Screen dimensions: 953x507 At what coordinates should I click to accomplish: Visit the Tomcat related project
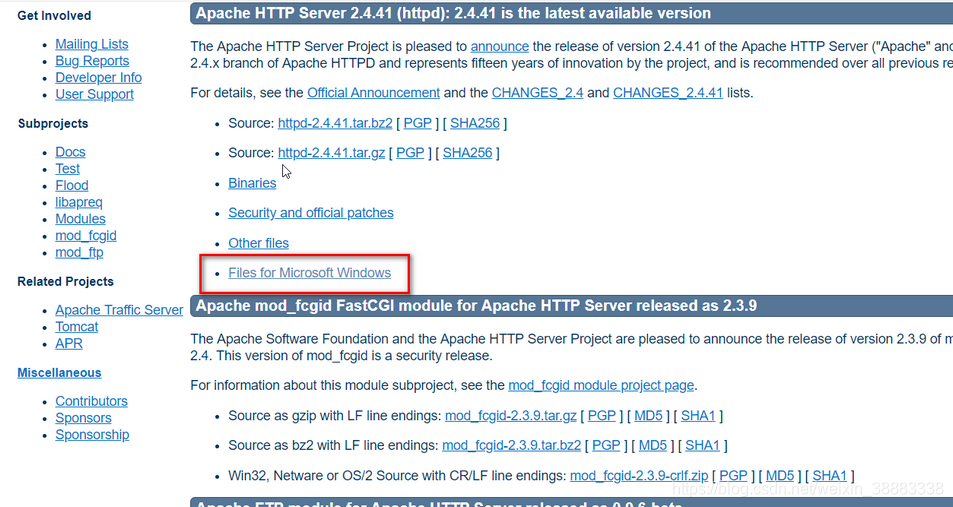click(x=77, y=326)
